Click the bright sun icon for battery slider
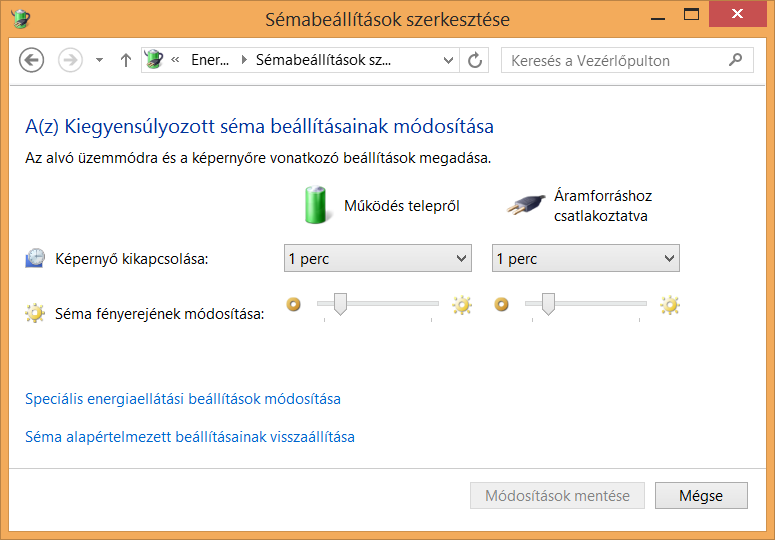Viewport: 775px width, 540px height. (462, 305)
